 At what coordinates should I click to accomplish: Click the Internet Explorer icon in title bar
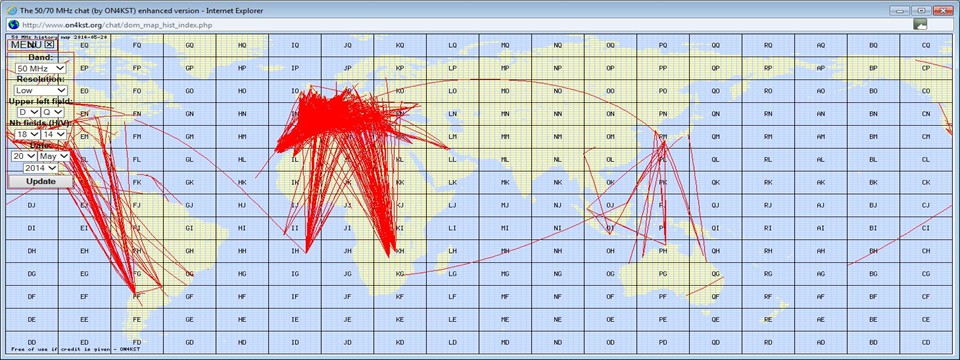10,10
